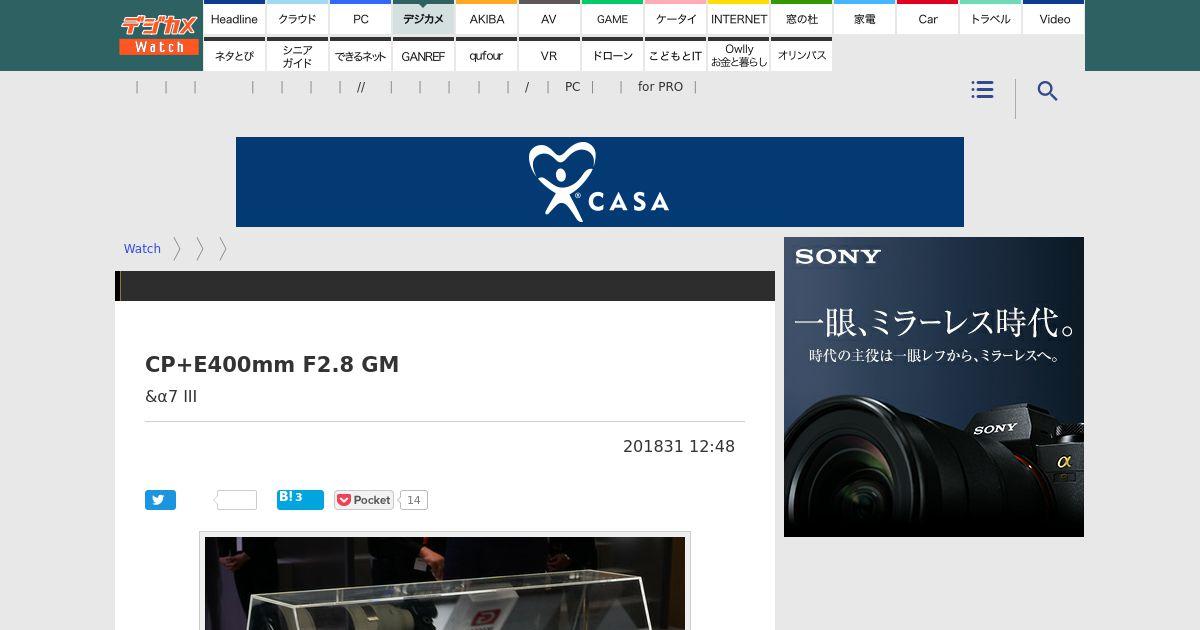Open the VR tab

(x=549, y=55)
